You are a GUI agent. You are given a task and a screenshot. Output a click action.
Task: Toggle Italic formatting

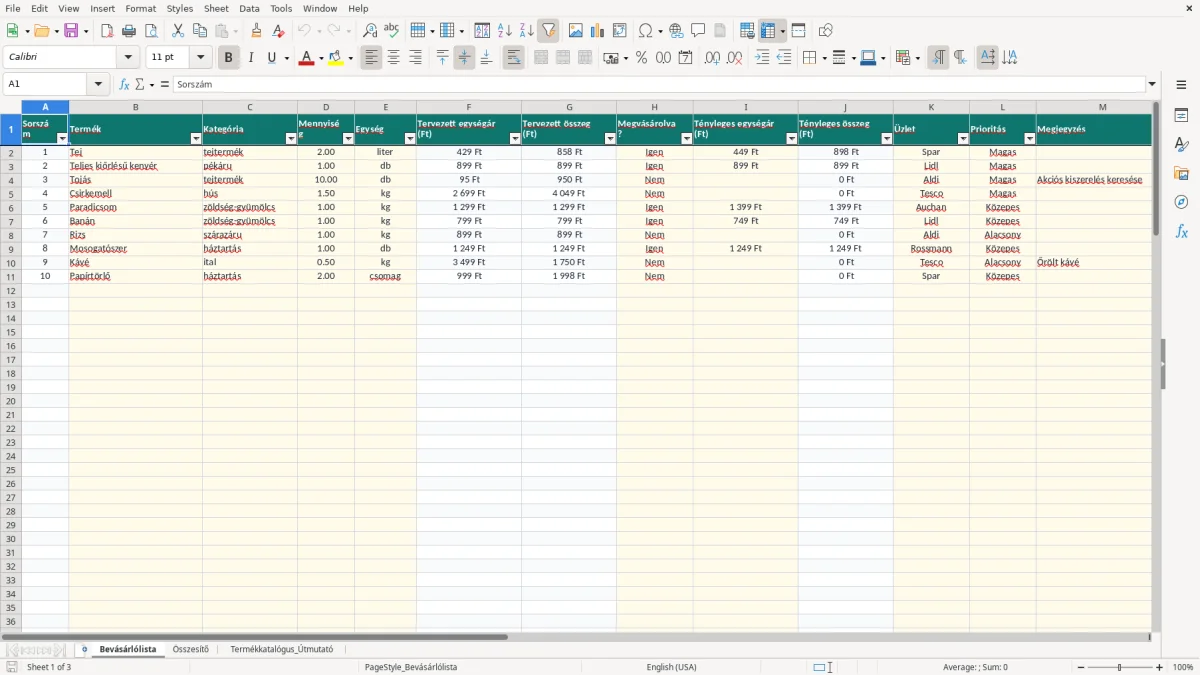point(250,58)
